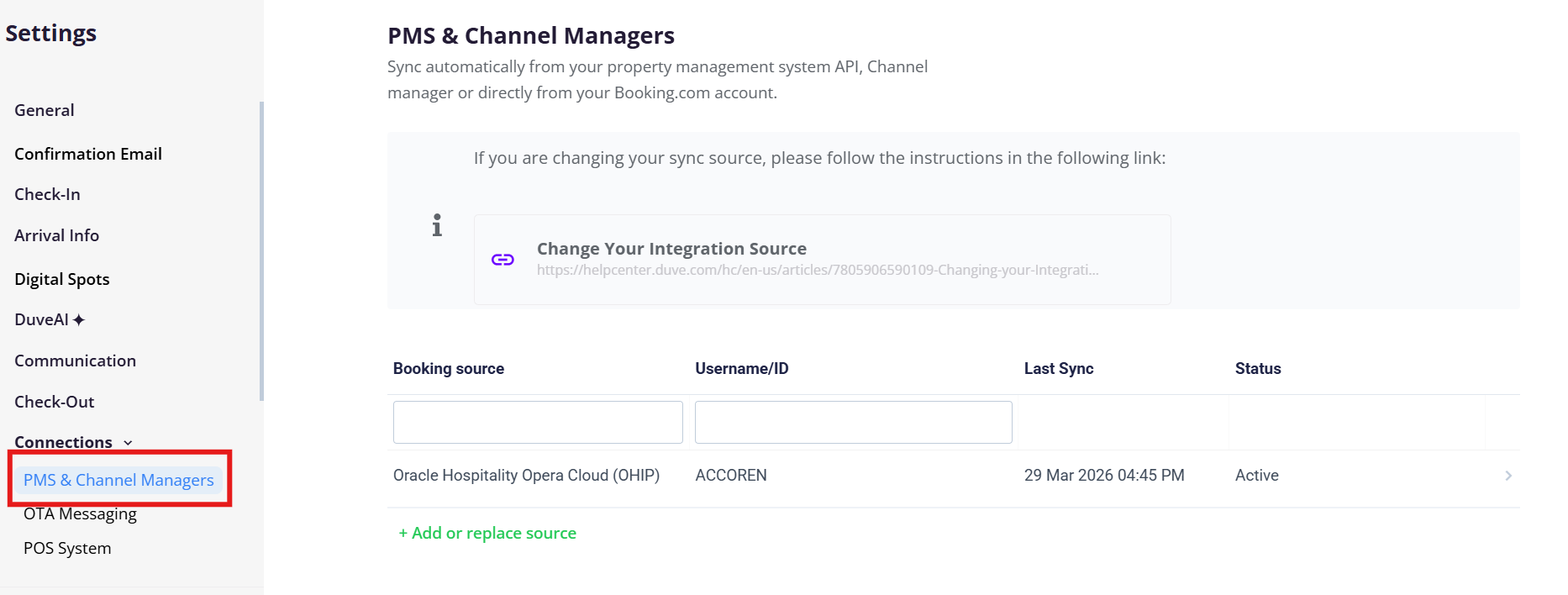Select Check-Out in the sidebar

tap(54, 402)
